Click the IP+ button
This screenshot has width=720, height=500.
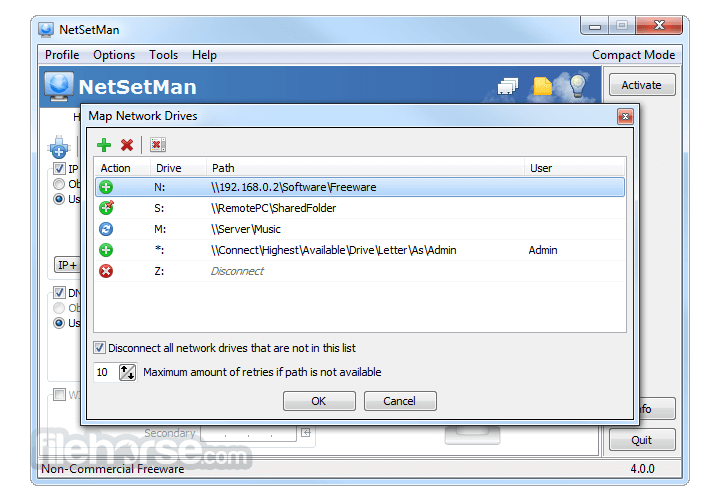(x=67, y=265)
